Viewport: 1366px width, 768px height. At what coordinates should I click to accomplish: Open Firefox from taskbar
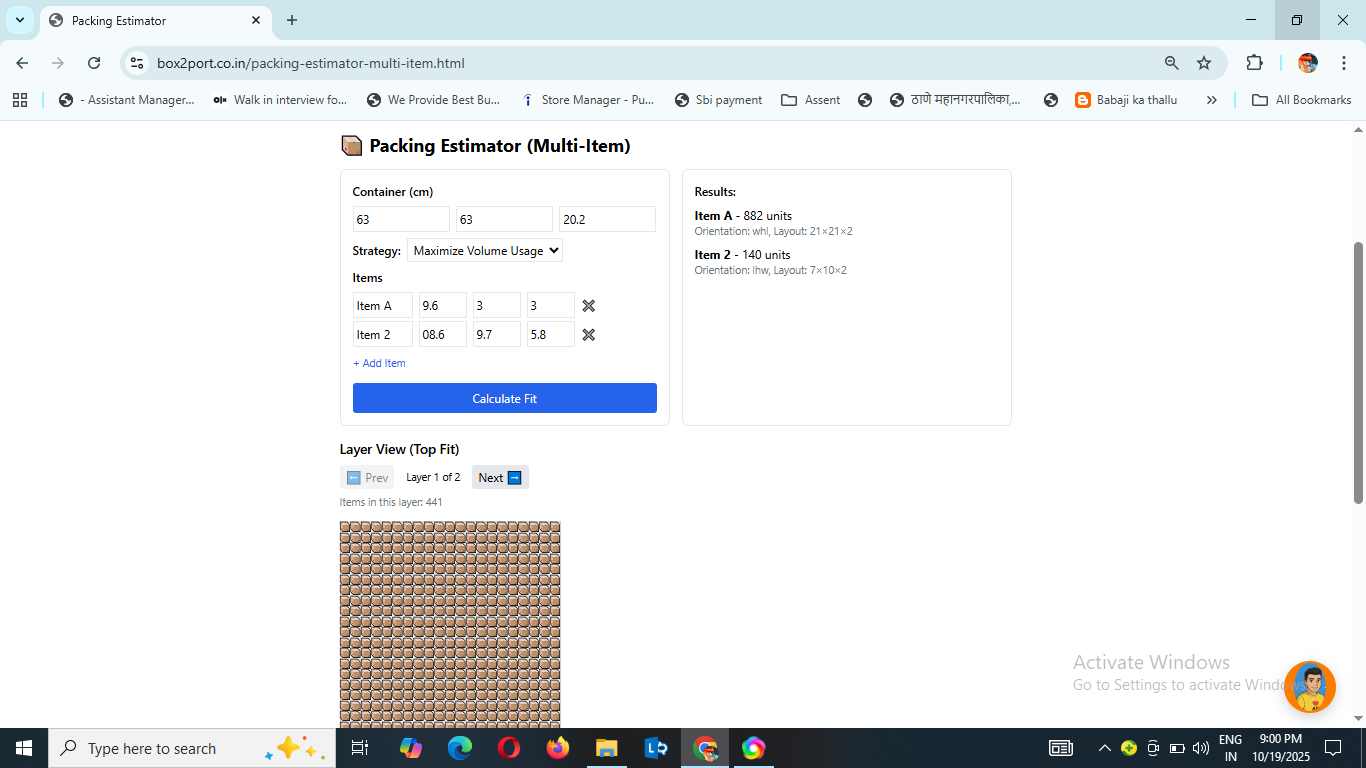coord(558,748)
